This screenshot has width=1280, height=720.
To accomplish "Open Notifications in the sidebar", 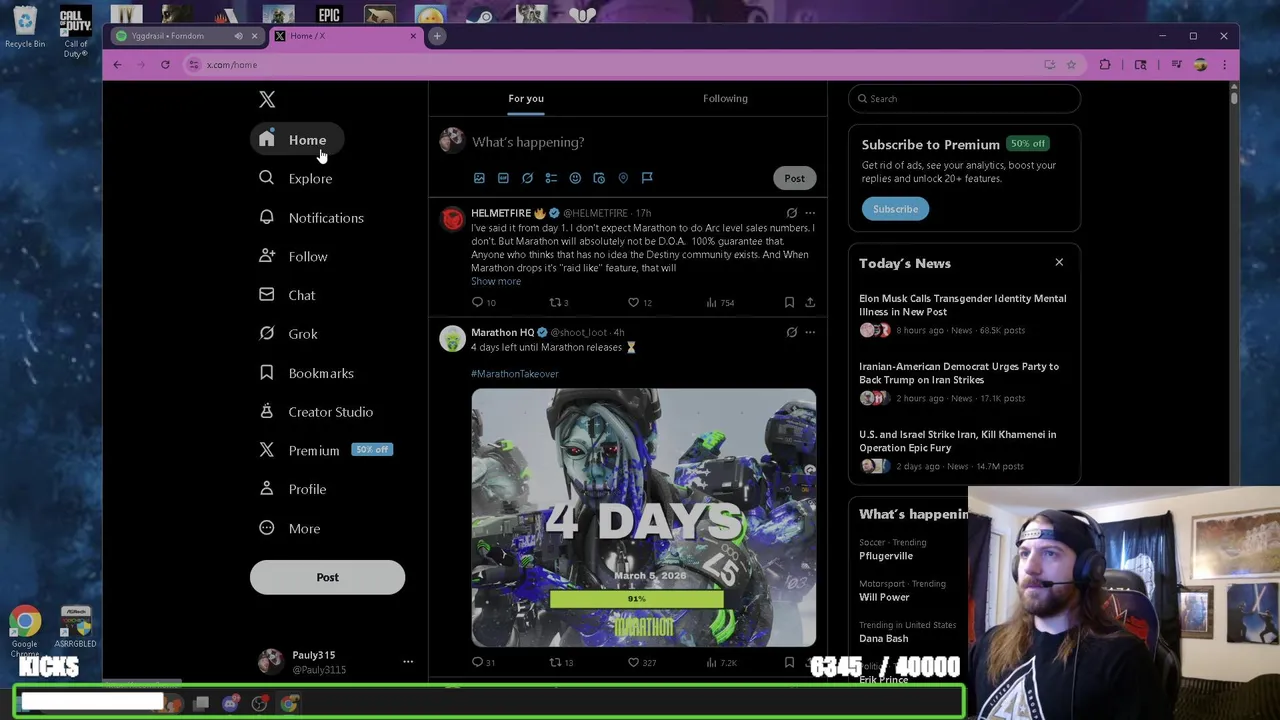I will click(x=312, y=218).
